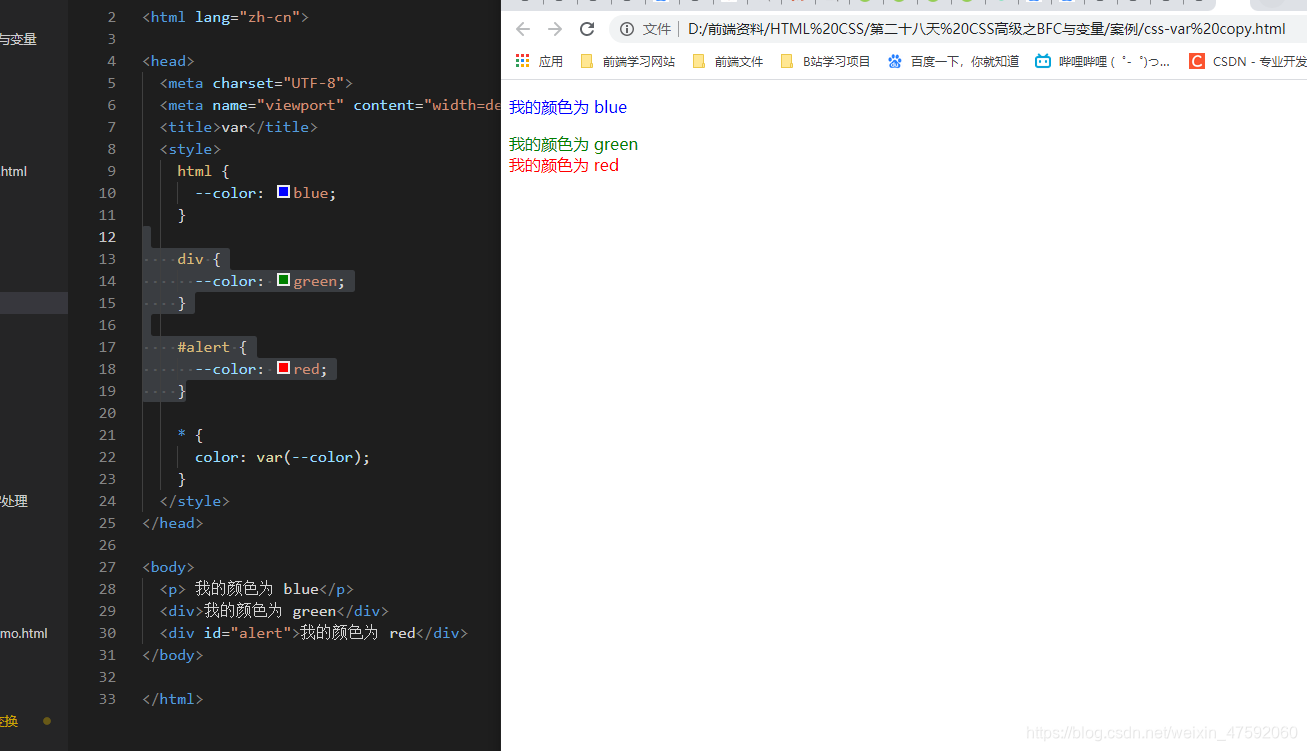Click the text 我的颜色为 red in browser
This screenshot has width=1307, height=751.
pos(564,165)
